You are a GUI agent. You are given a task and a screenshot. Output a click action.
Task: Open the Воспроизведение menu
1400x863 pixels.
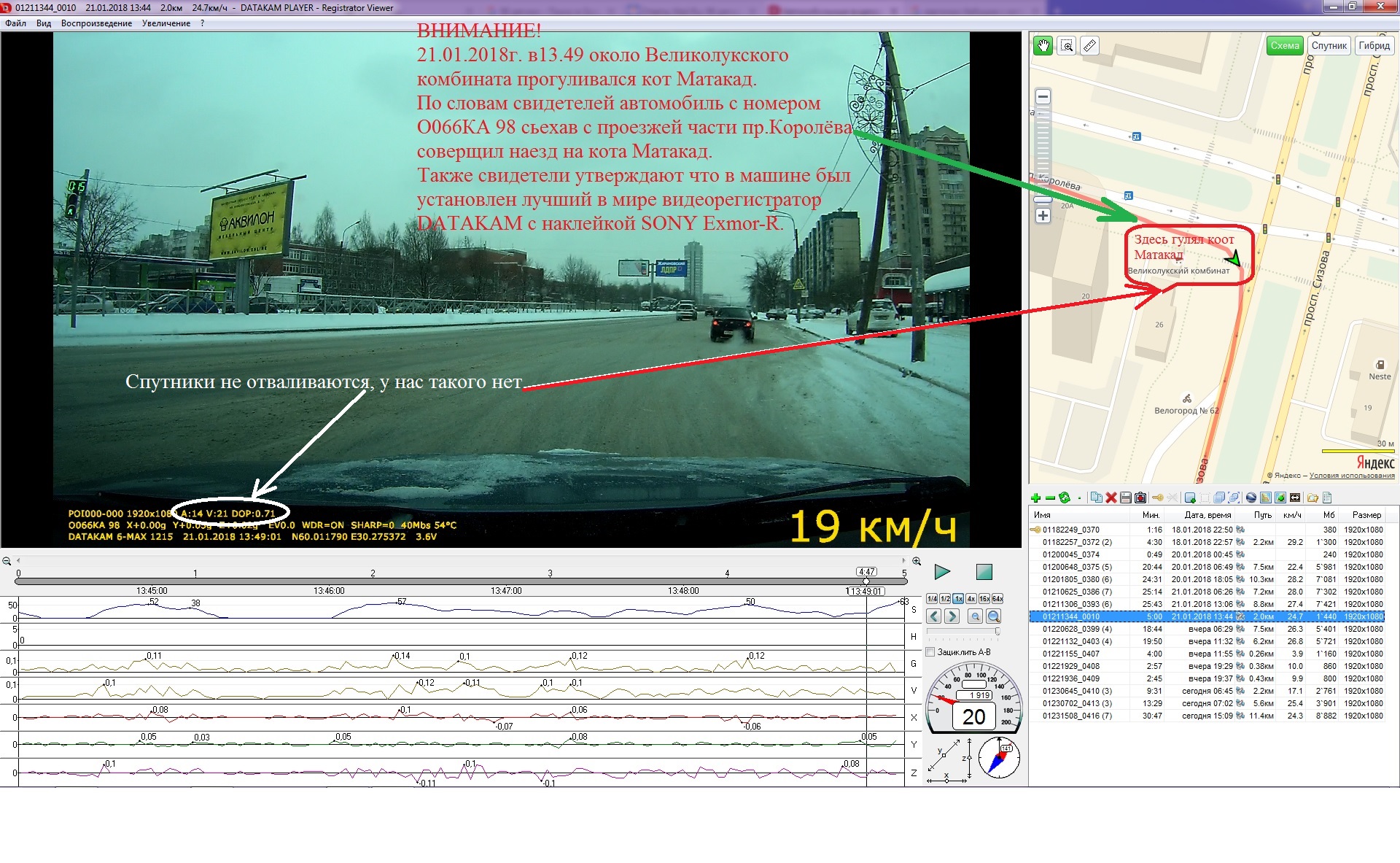96,23
